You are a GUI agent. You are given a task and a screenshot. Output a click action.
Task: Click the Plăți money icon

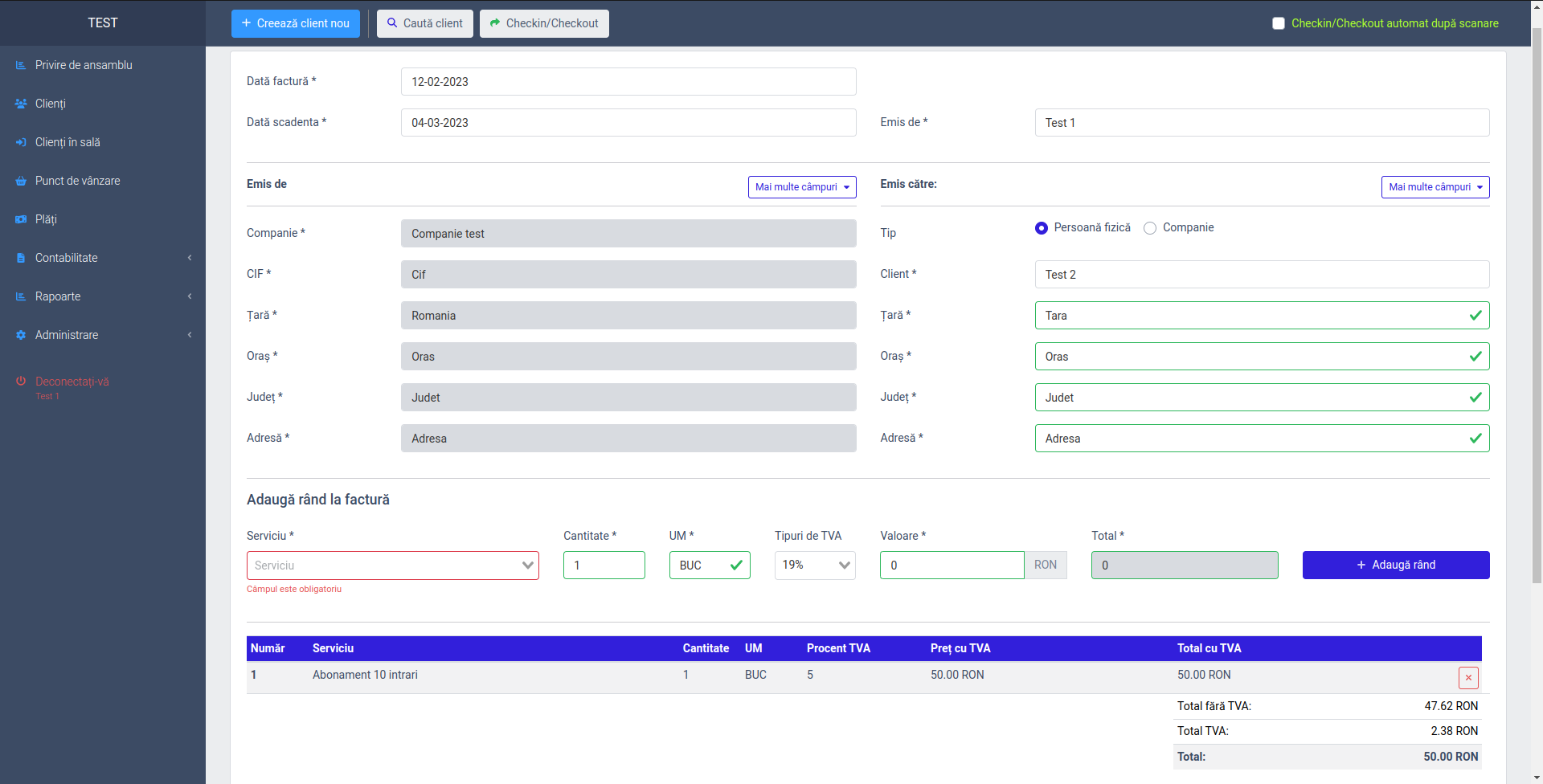point(21,219)
